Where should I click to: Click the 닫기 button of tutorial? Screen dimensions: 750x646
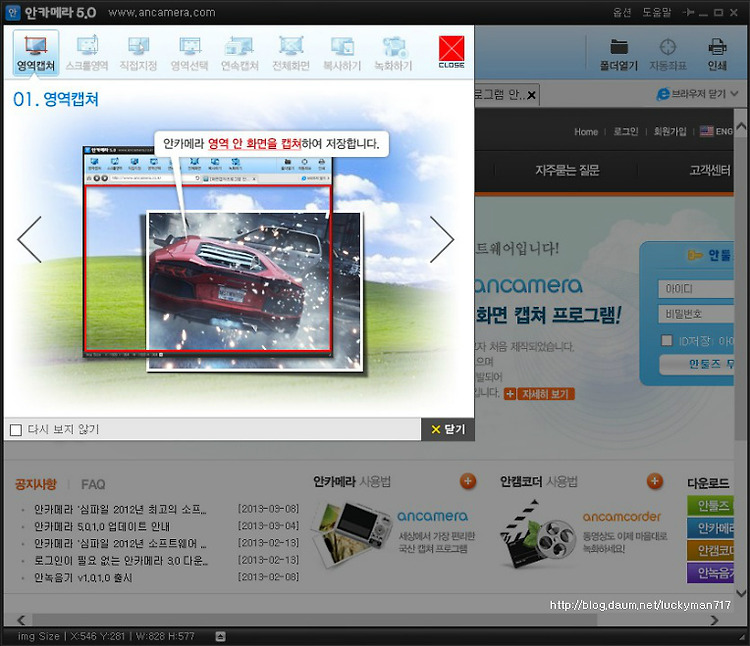[448, 429]
